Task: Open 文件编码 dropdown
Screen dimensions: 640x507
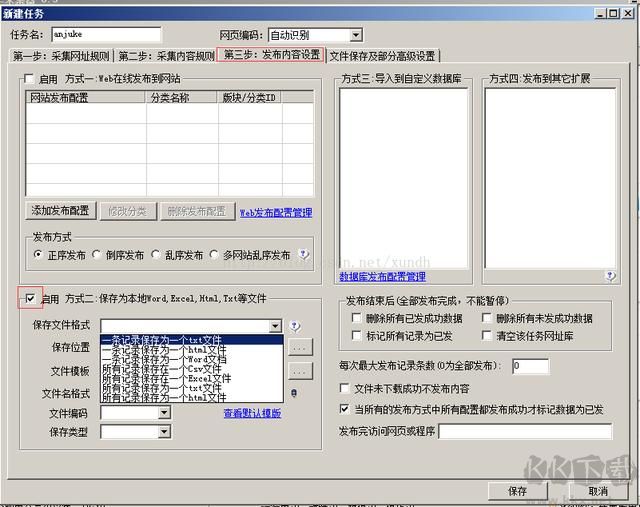Action: point(164,413)
